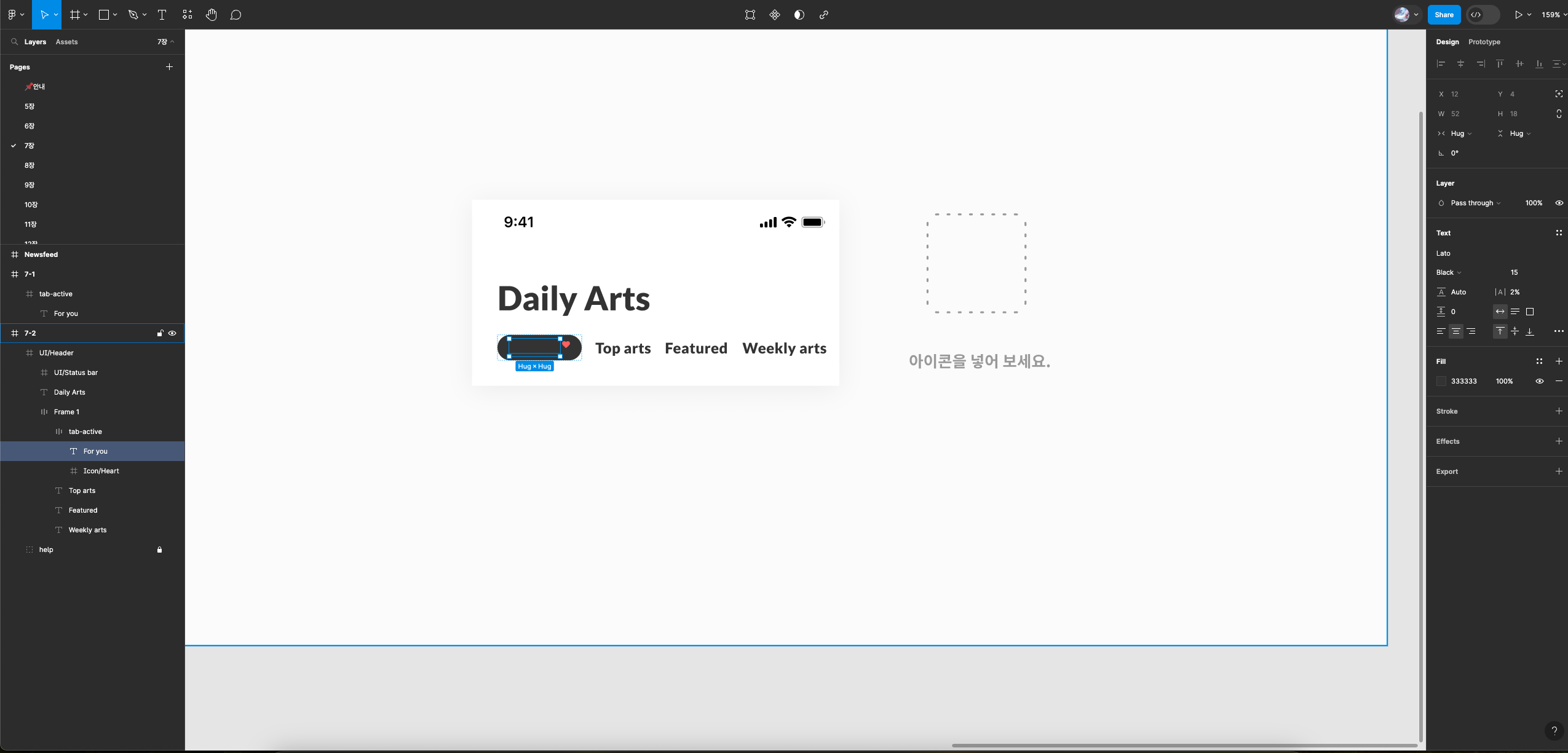This screenshot has width=1568, height=753.
Task: Open the zoom level 159% dropdown
Action: pos(1553,15)
